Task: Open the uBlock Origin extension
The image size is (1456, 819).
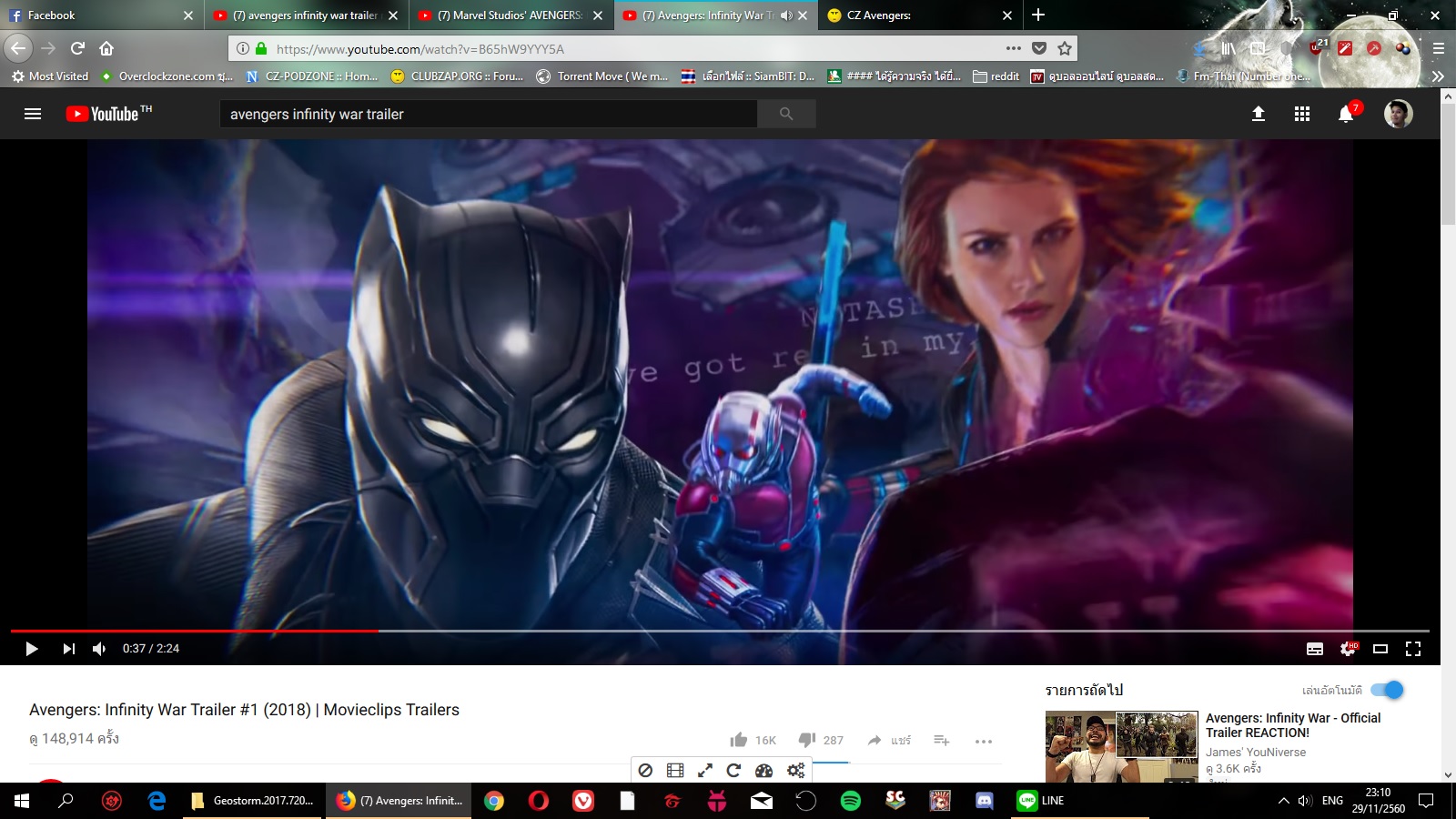Action: (1317, 47)
